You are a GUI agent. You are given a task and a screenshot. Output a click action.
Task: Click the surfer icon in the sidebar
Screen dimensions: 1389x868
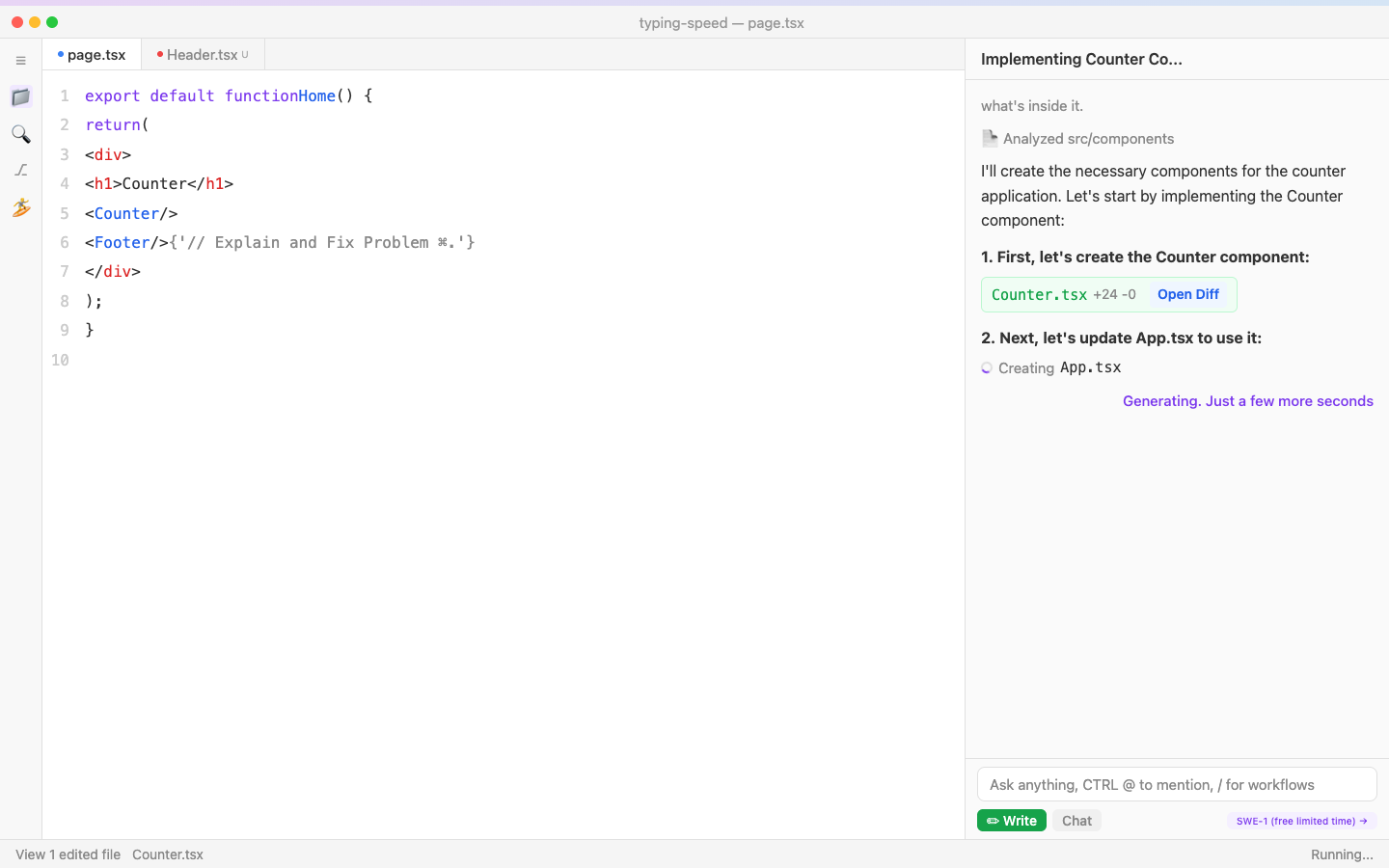point(20,207)
